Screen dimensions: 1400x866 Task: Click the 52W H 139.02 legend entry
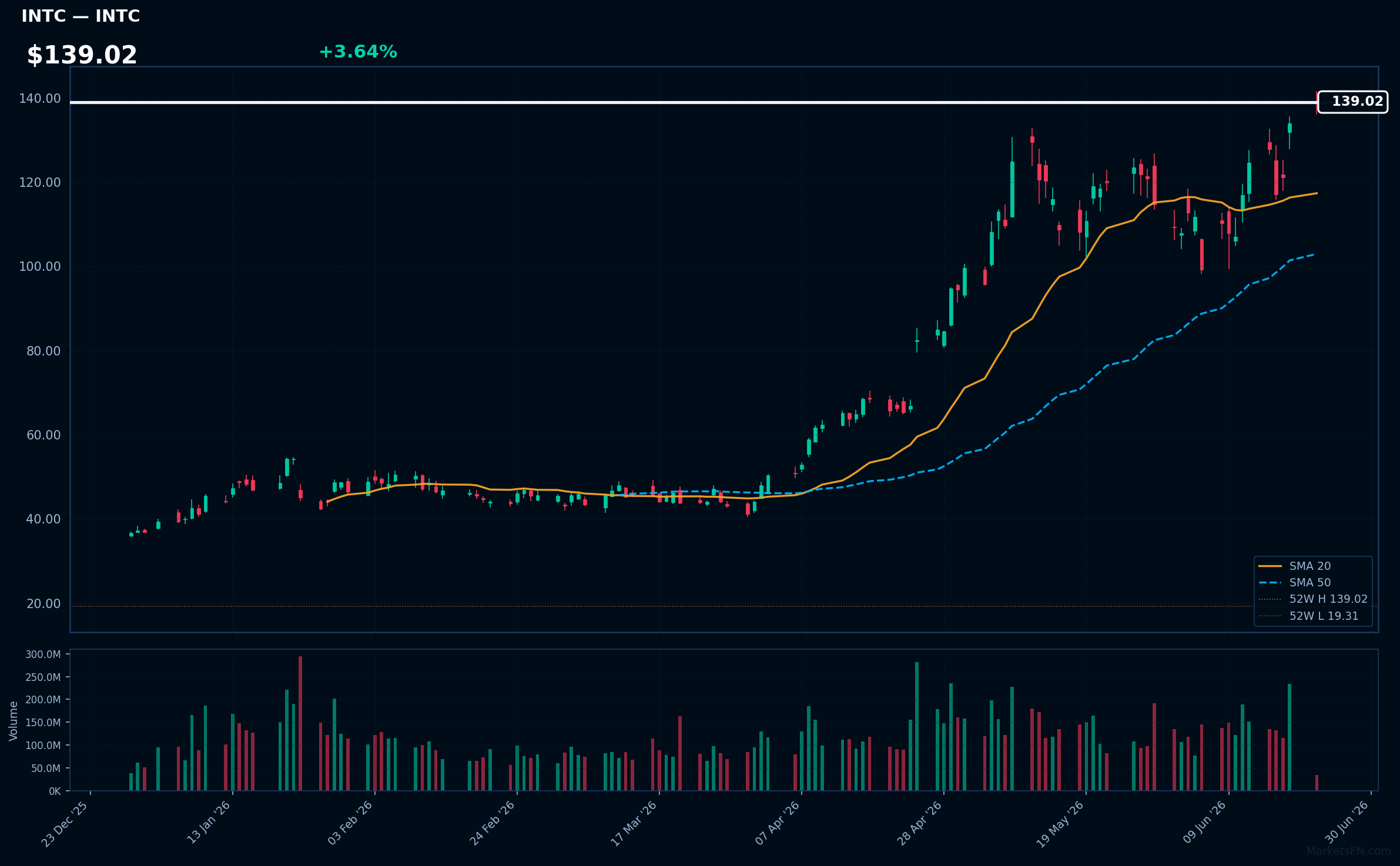click(x=1312, y=599)
